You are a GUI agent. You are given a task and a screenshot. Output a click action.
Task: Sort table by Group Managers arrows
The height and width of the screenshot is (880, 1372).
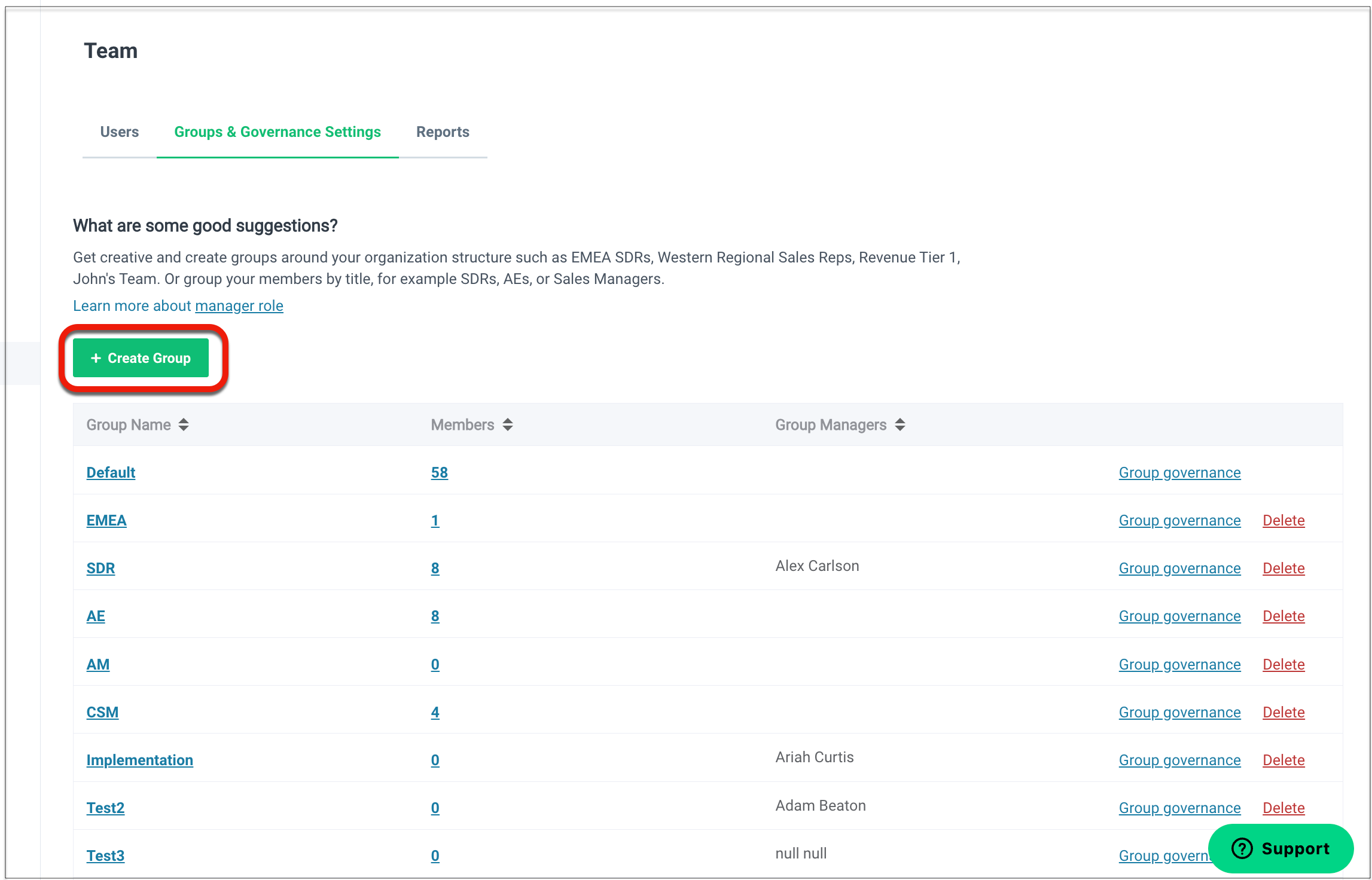click(x=900, y=424)
